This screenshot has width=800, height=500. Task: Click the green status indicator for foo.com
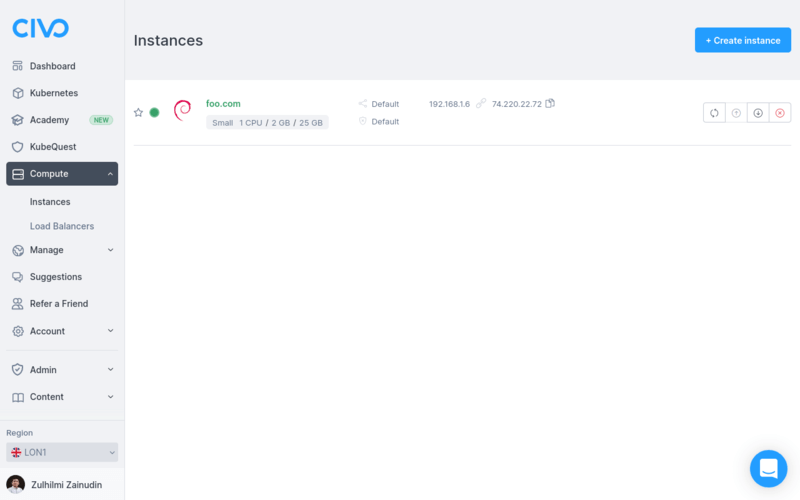(155, 113)
